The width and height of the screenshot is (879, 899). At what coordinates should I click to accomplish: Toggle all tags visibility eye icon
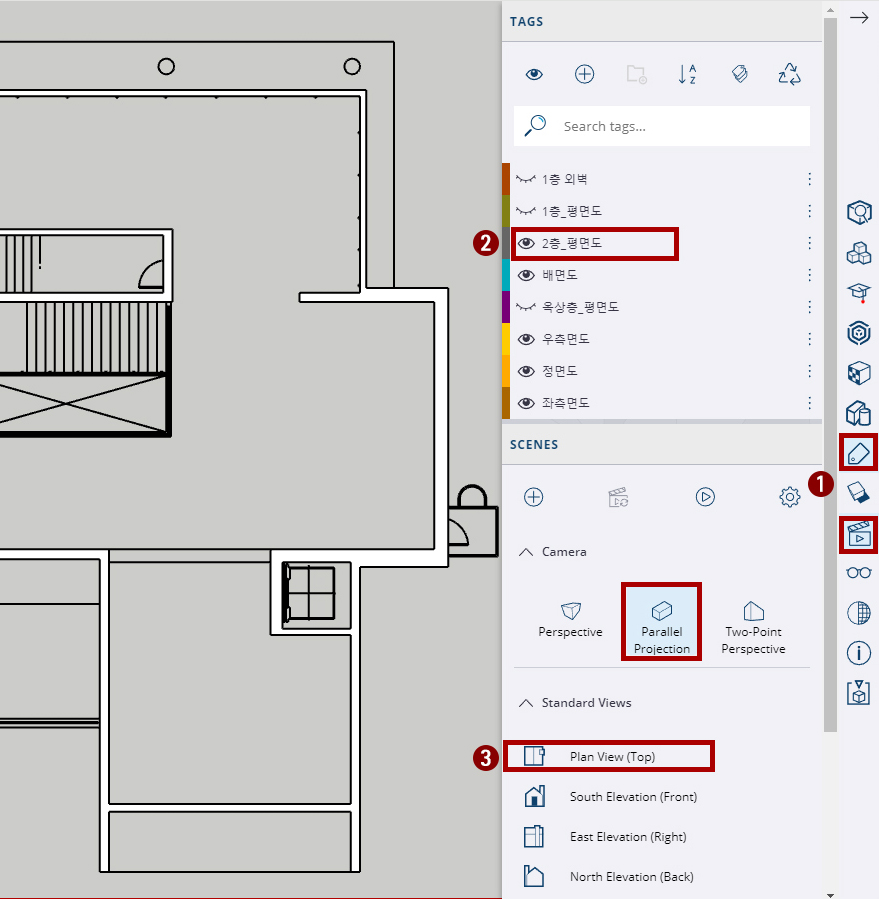(534, 74)
